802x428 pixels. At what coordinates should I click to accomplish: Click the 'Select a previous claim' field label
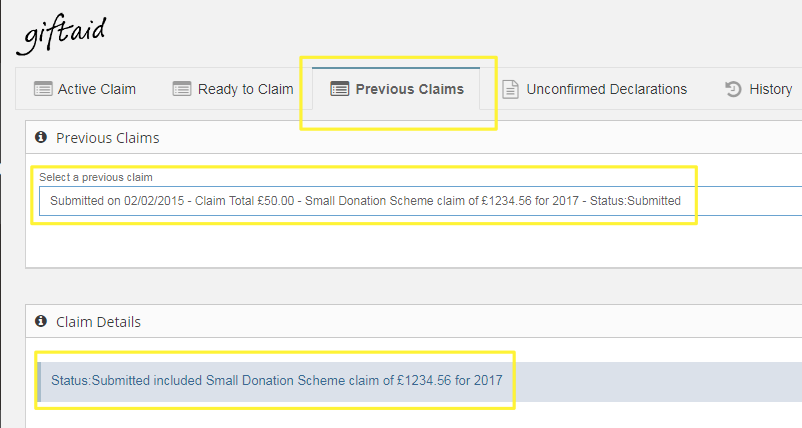(96, 177)
